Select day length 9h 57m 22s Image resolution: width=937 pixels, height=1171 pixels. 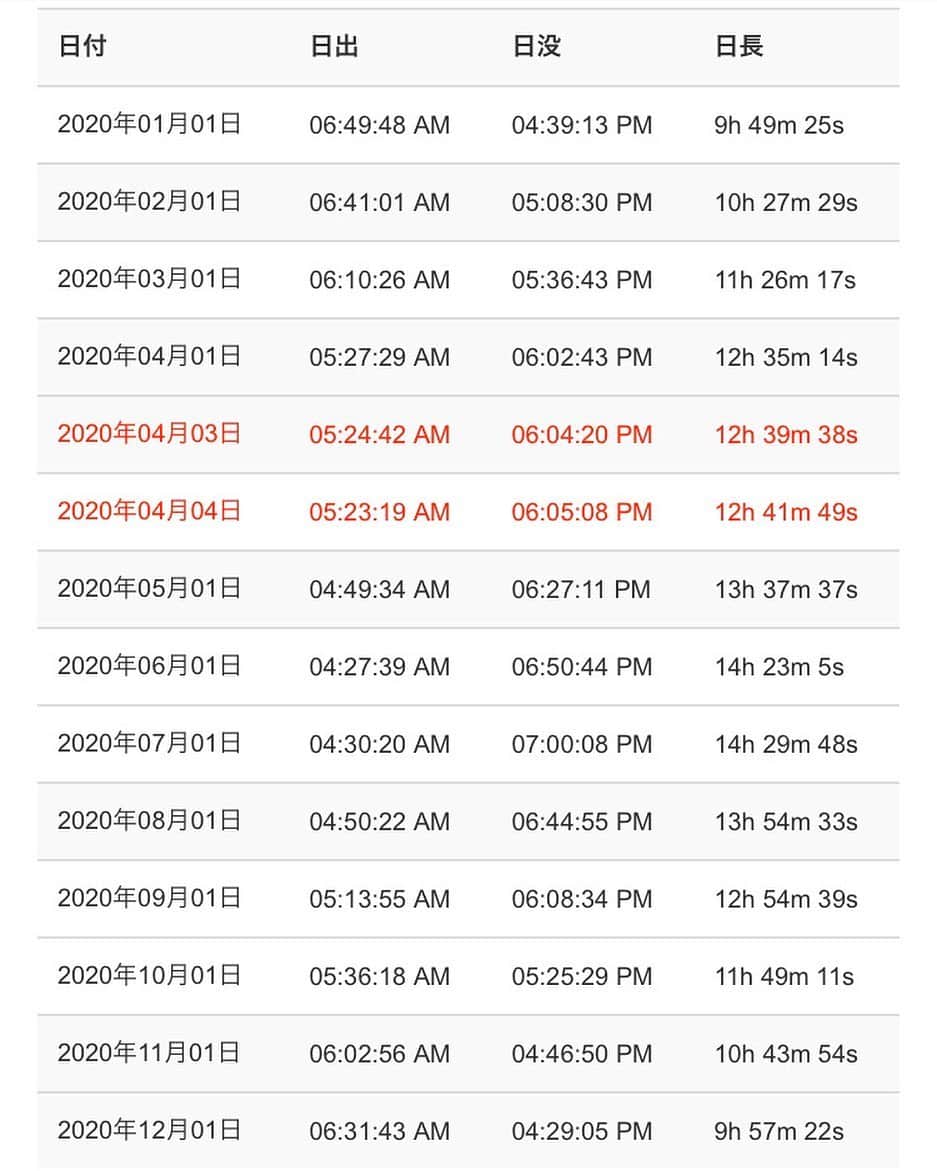(779, 1132)
